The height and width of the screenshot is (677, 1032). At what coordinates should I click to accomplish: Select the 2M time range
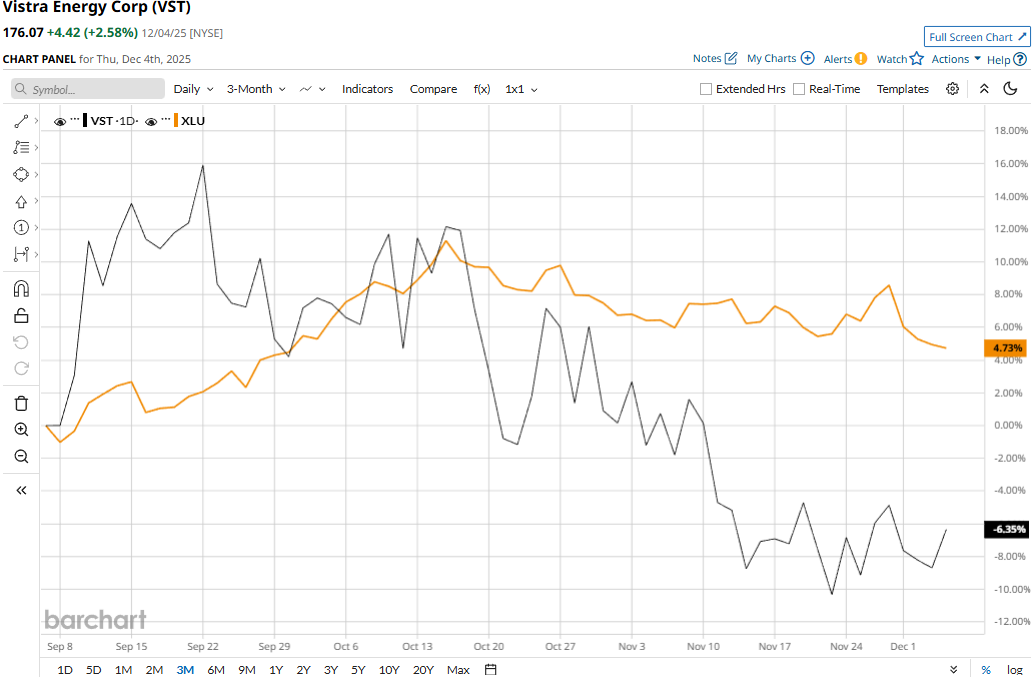tap(154, 670)
